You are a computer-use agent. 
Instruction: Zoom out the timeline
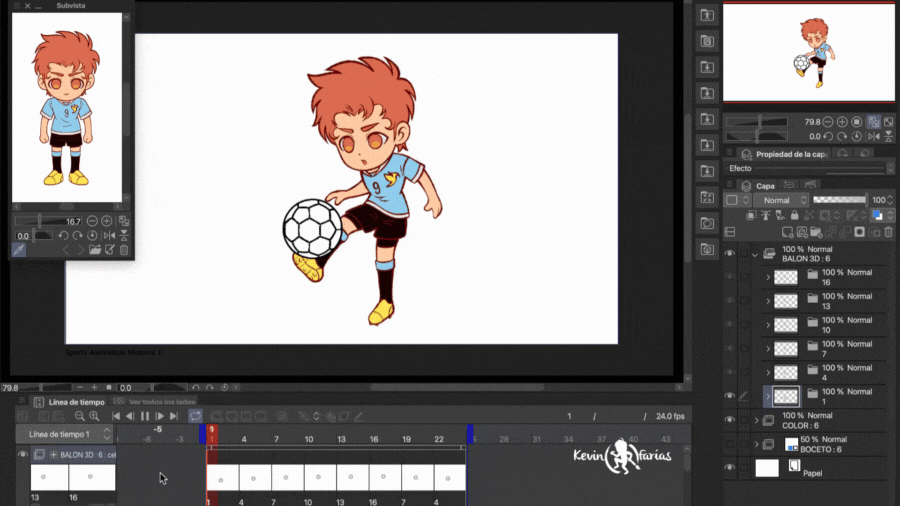pos(80,416)
